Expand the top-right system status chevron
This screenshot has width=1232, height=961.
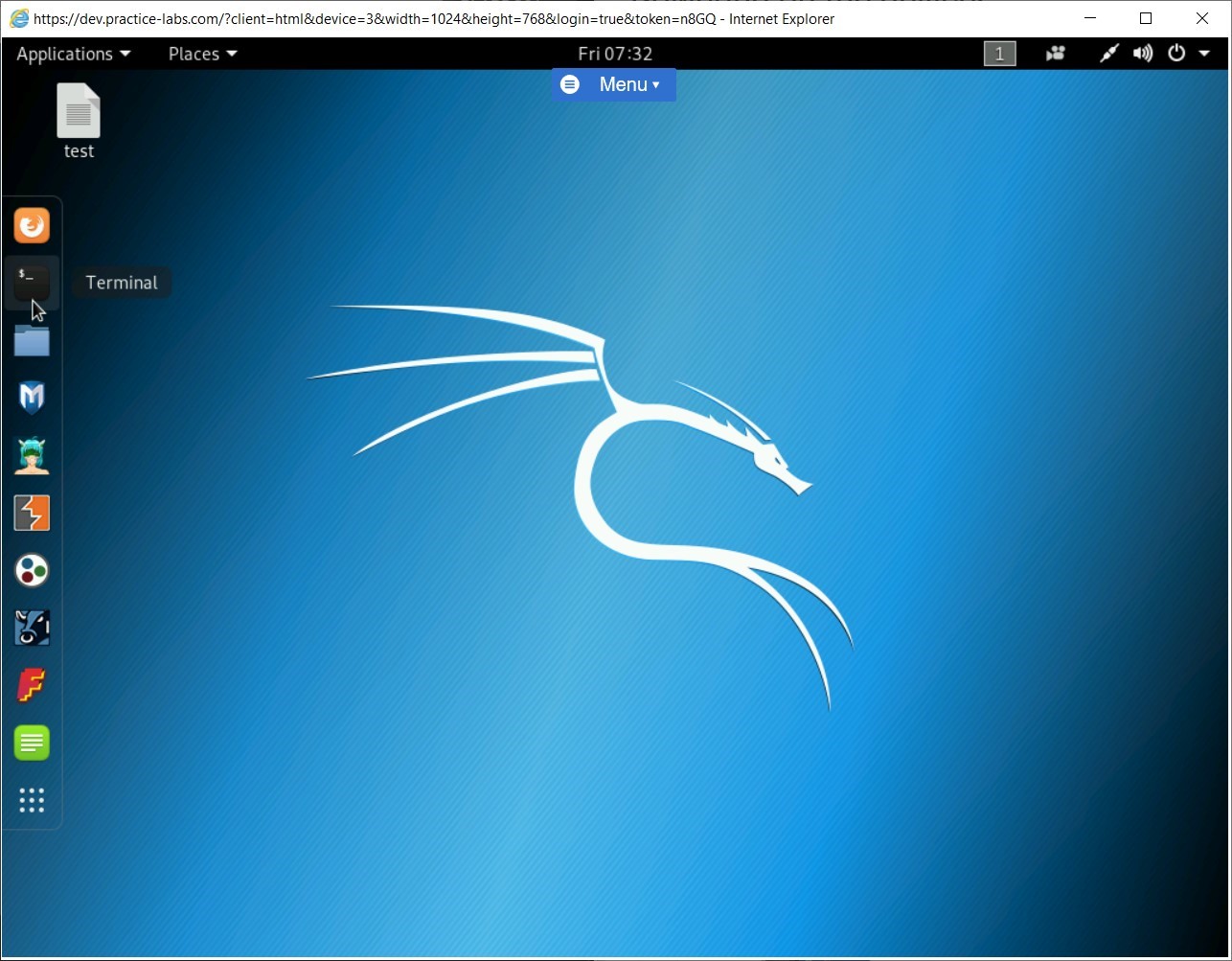coord(1205,54)
